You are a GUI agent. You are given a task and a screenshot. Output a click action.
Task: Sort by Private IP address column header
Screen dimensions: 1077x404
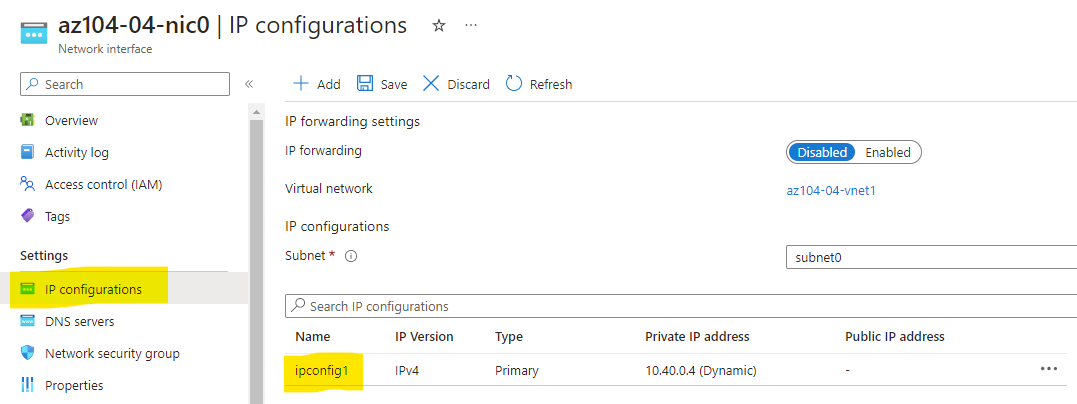click(697, 337)
